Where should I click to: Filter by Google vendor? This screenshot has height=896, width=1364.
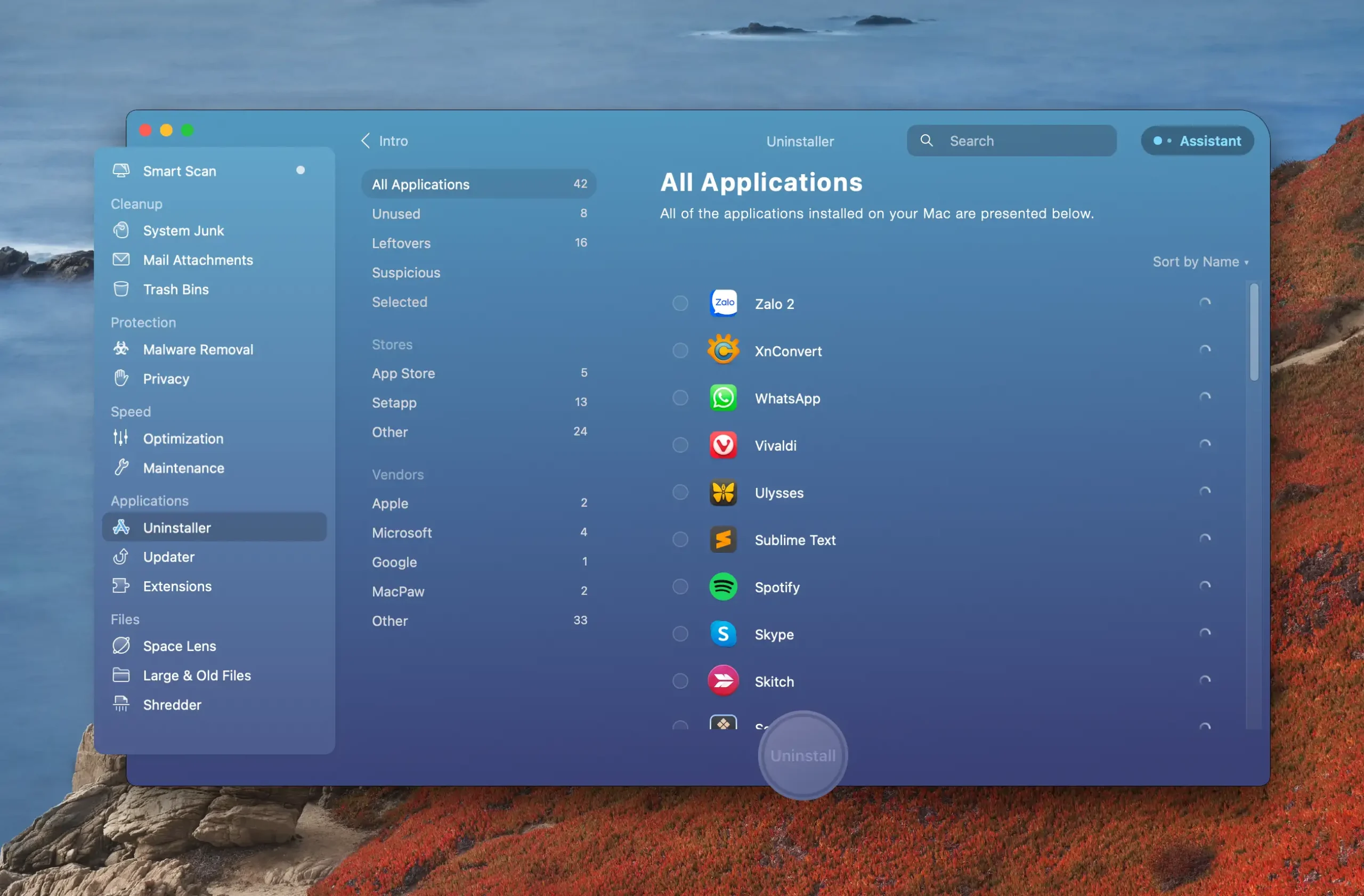[x=479, y=562]
